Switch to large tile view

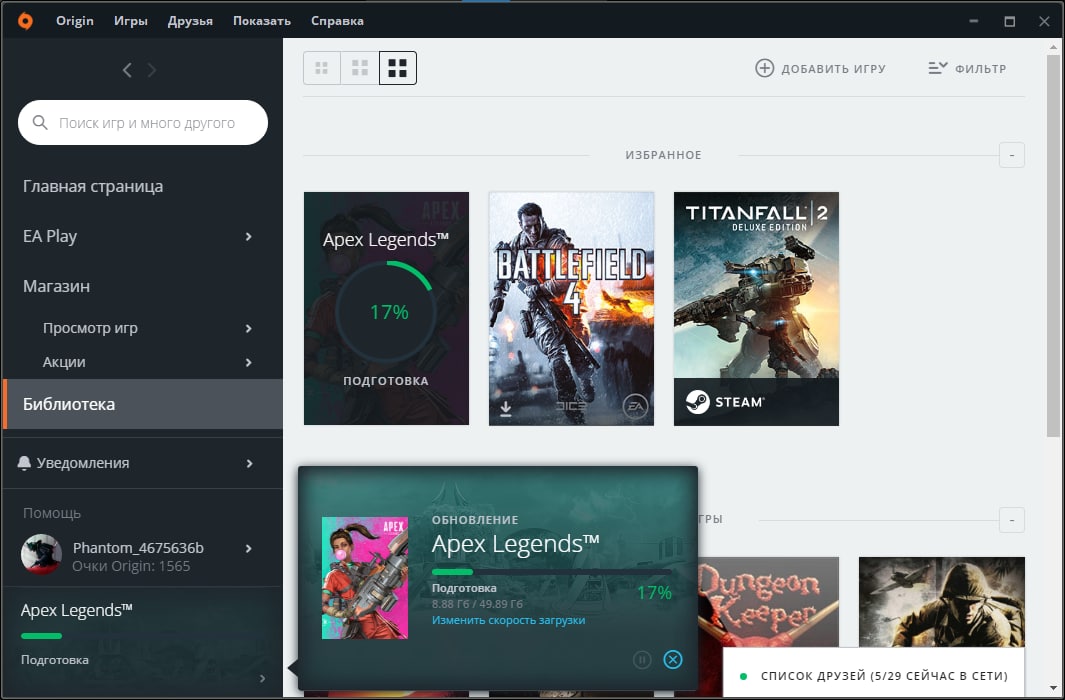click(x=397, y=68)
